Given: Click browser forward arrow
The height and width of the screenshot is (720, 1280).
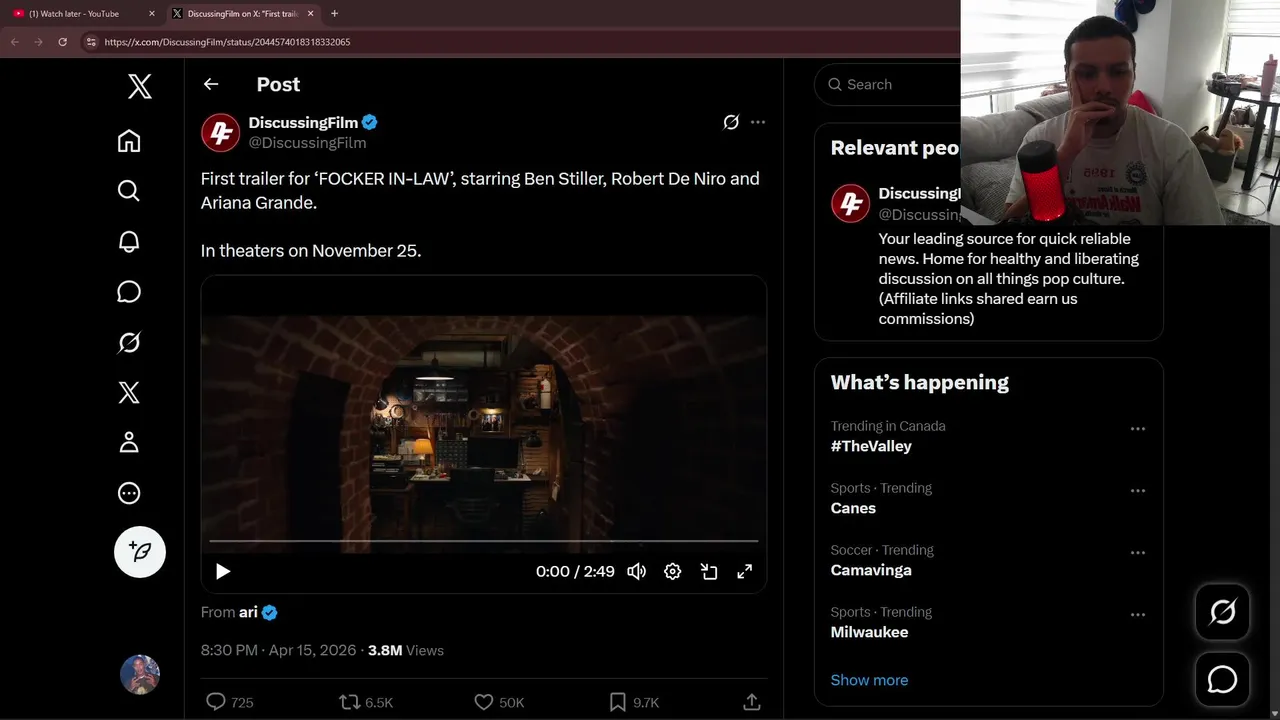Looking at the screenshot, I should [38, 42].
